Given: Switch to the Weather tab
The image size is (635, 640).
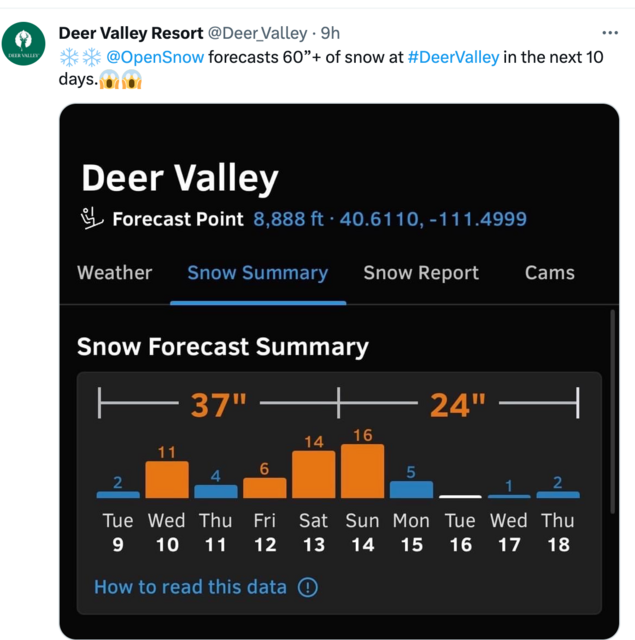Looking at the screenshot, I should coord(115,273).
